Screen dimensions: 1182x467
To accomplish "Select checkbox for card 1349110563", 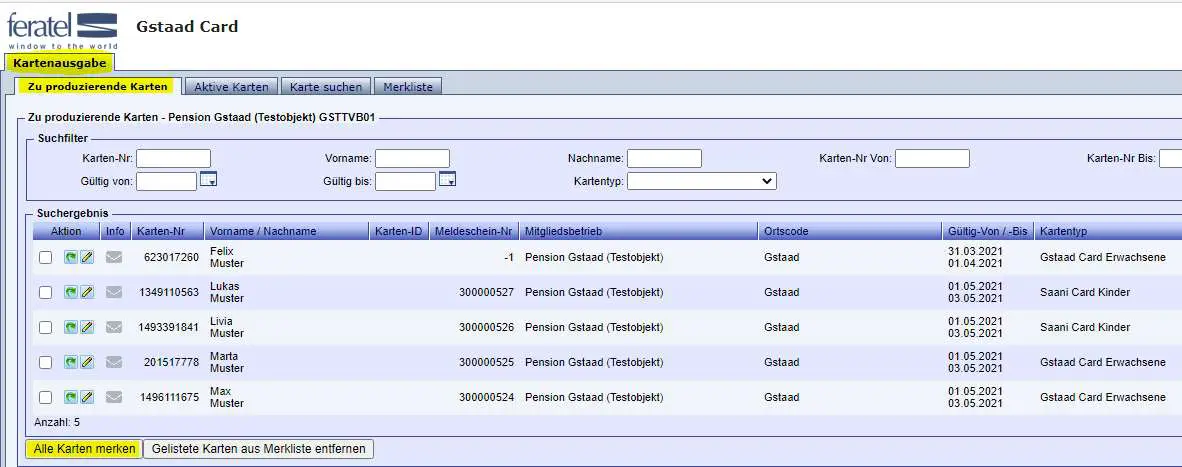I will coord(45,292).
